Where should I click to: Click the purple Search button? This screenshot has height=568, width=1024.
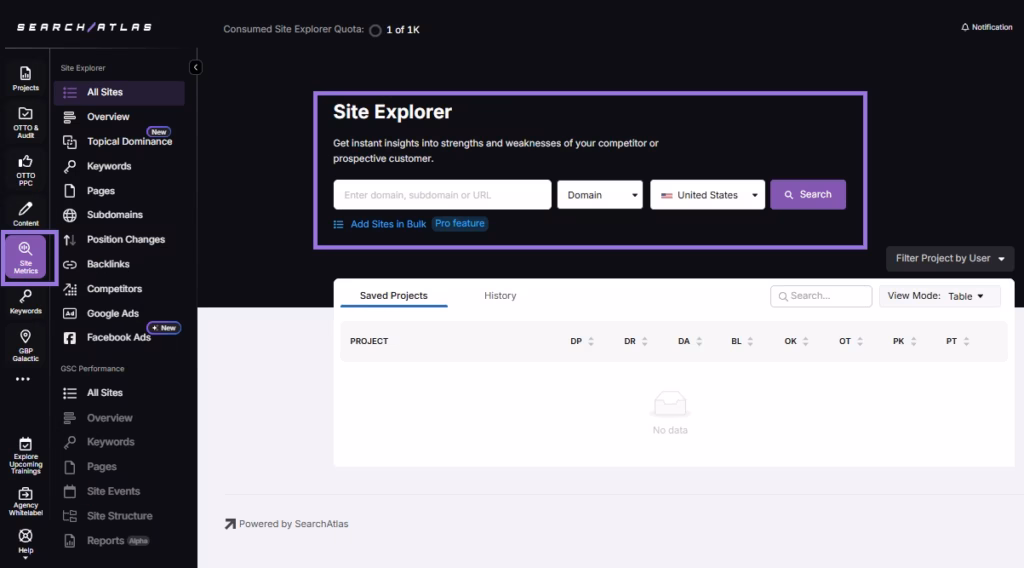coord(808,195)
